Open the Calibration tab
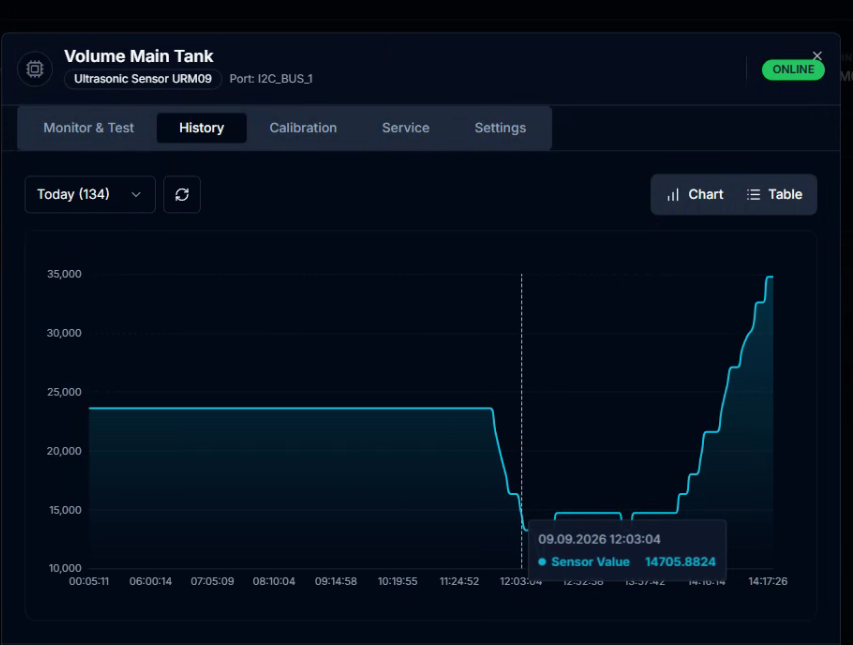 pyautogui.click(x=303, y=128)
